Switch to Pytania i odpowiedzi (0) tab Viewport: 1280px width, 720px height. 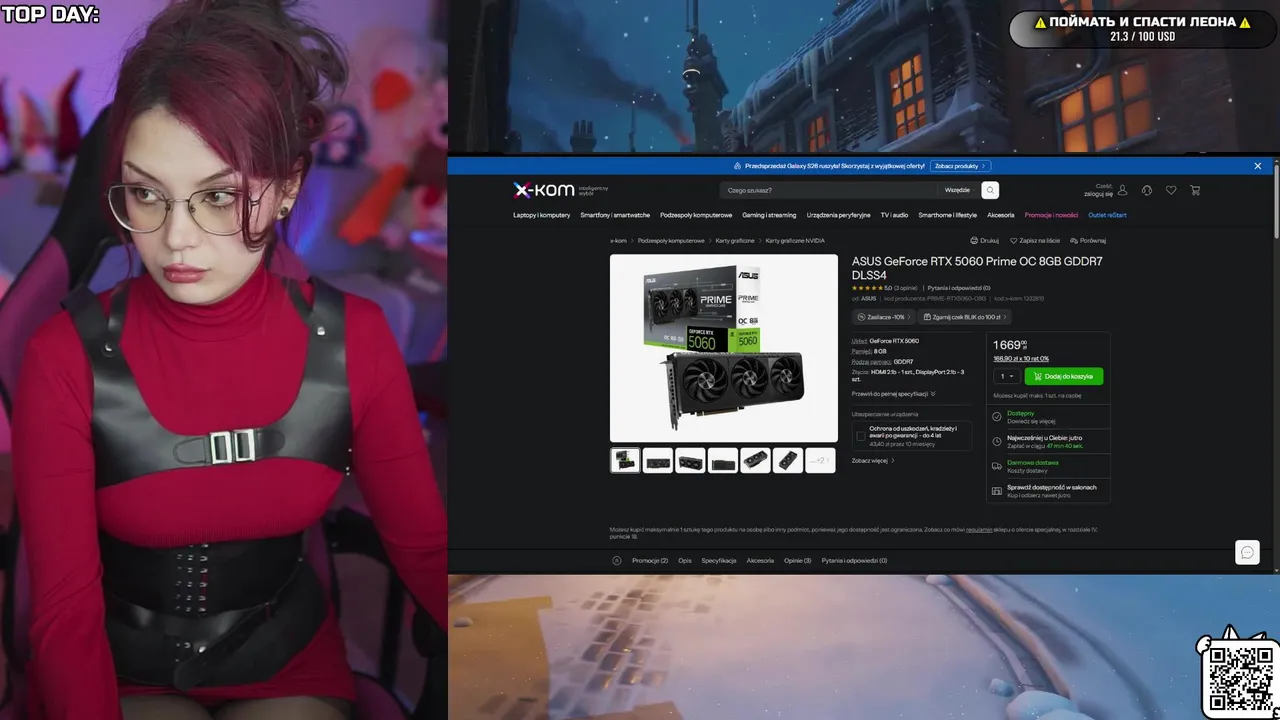[854, 561]
